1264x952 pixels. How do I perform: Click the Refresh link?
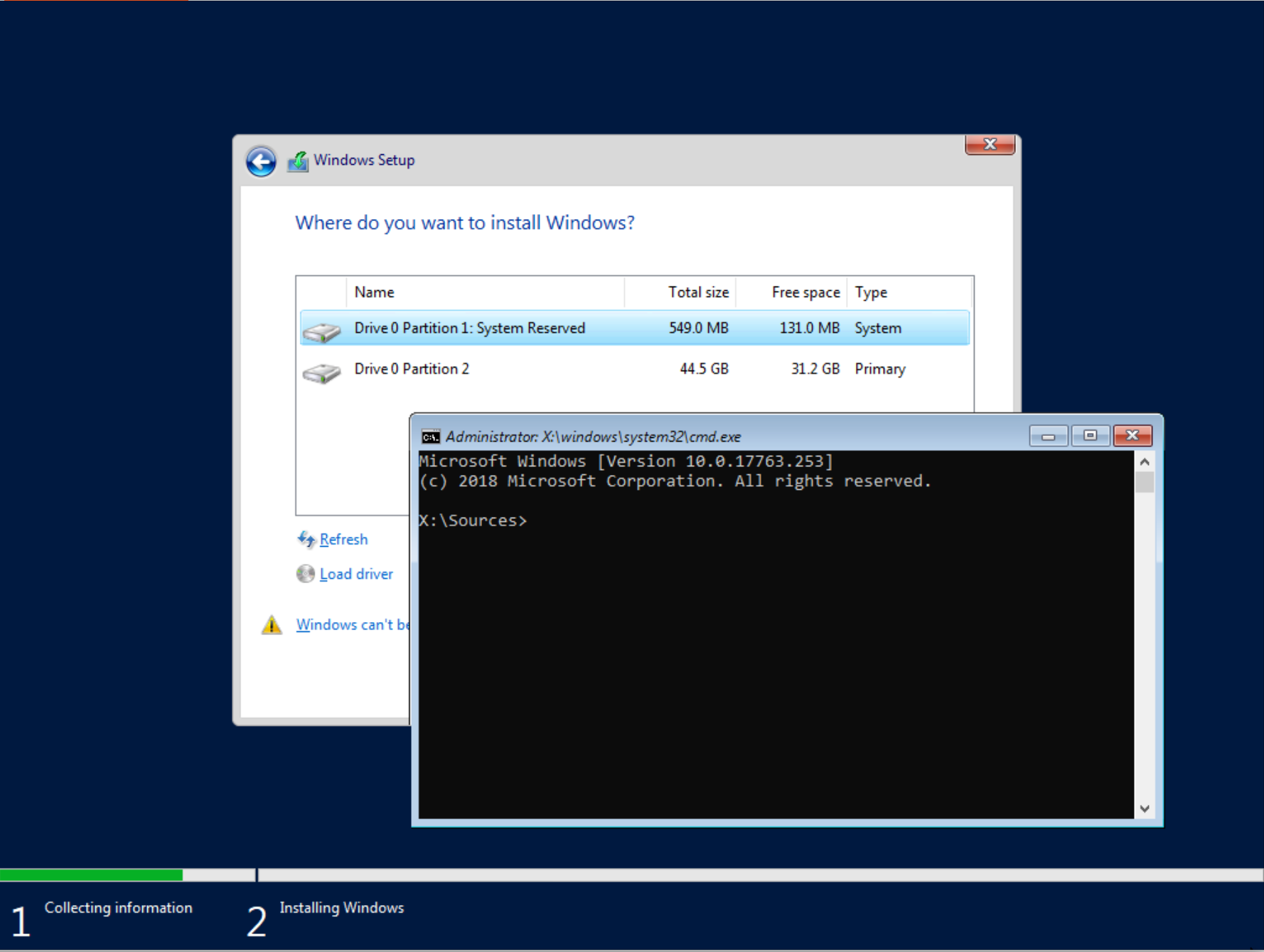[343, 540]
